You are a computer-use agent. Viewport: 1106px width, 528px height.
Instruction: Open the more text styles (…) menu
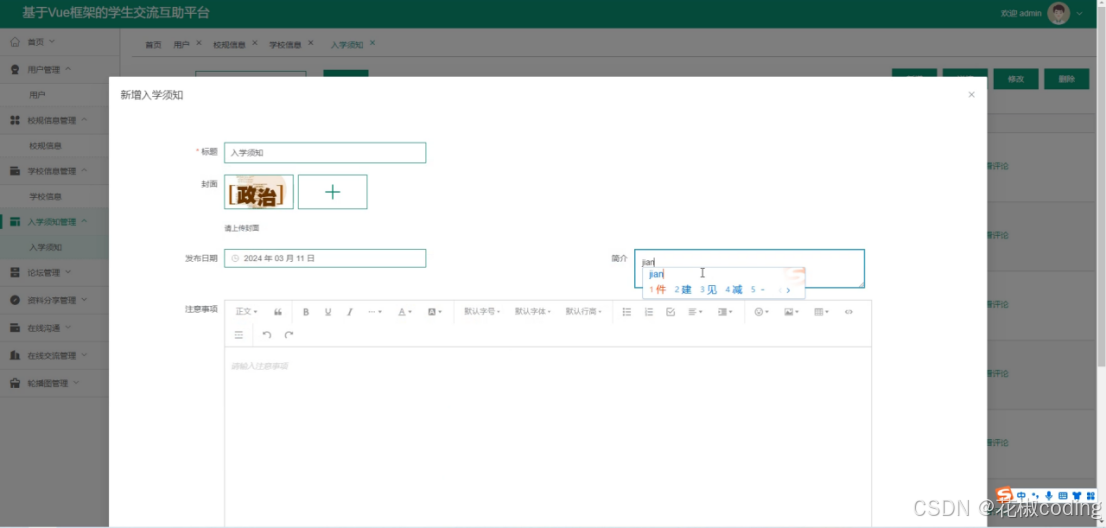coord(375,312)
